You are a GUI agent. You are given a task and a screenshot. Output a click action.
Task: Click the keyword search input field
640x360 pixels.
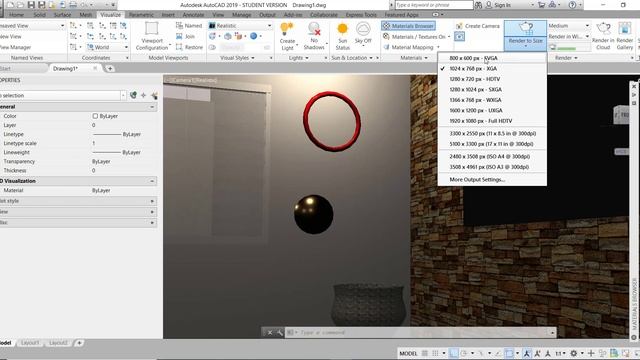pos(434,5)
